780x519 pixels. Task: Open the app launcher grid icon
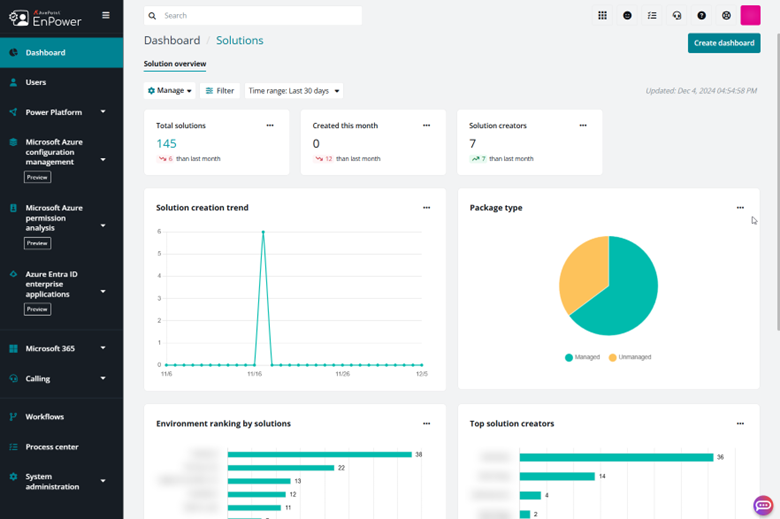(x=602, y=15)
